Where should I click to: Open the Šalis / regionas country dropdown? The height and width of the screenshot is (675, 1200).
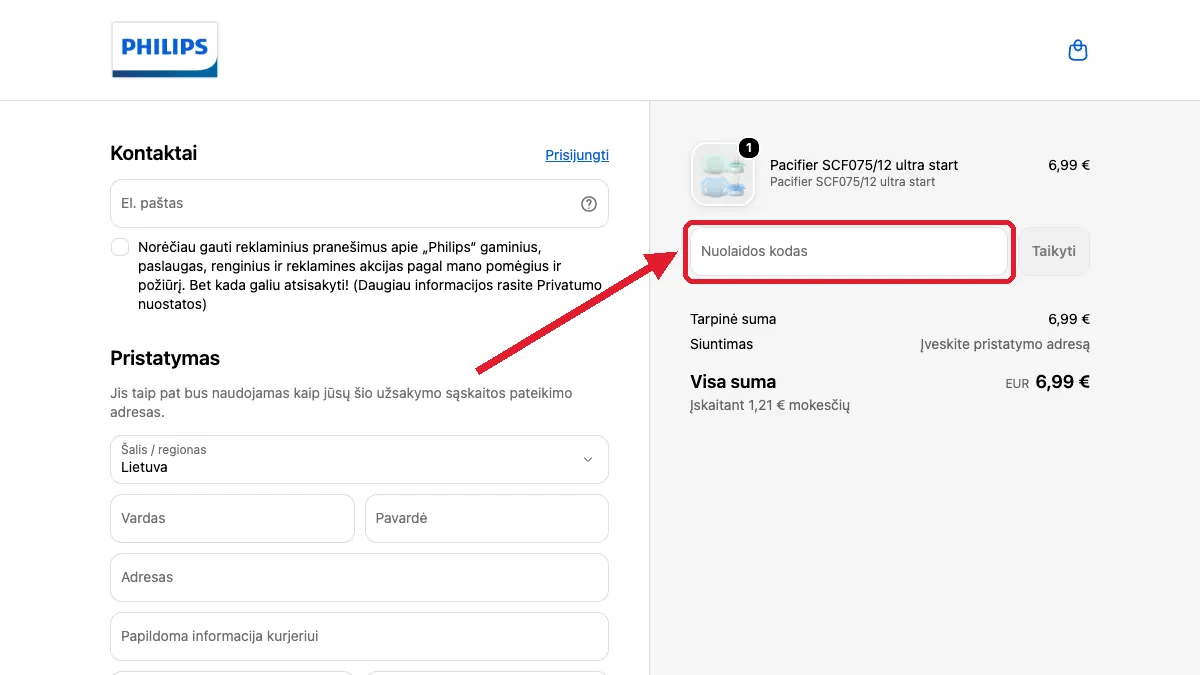[x=359, y=459]
